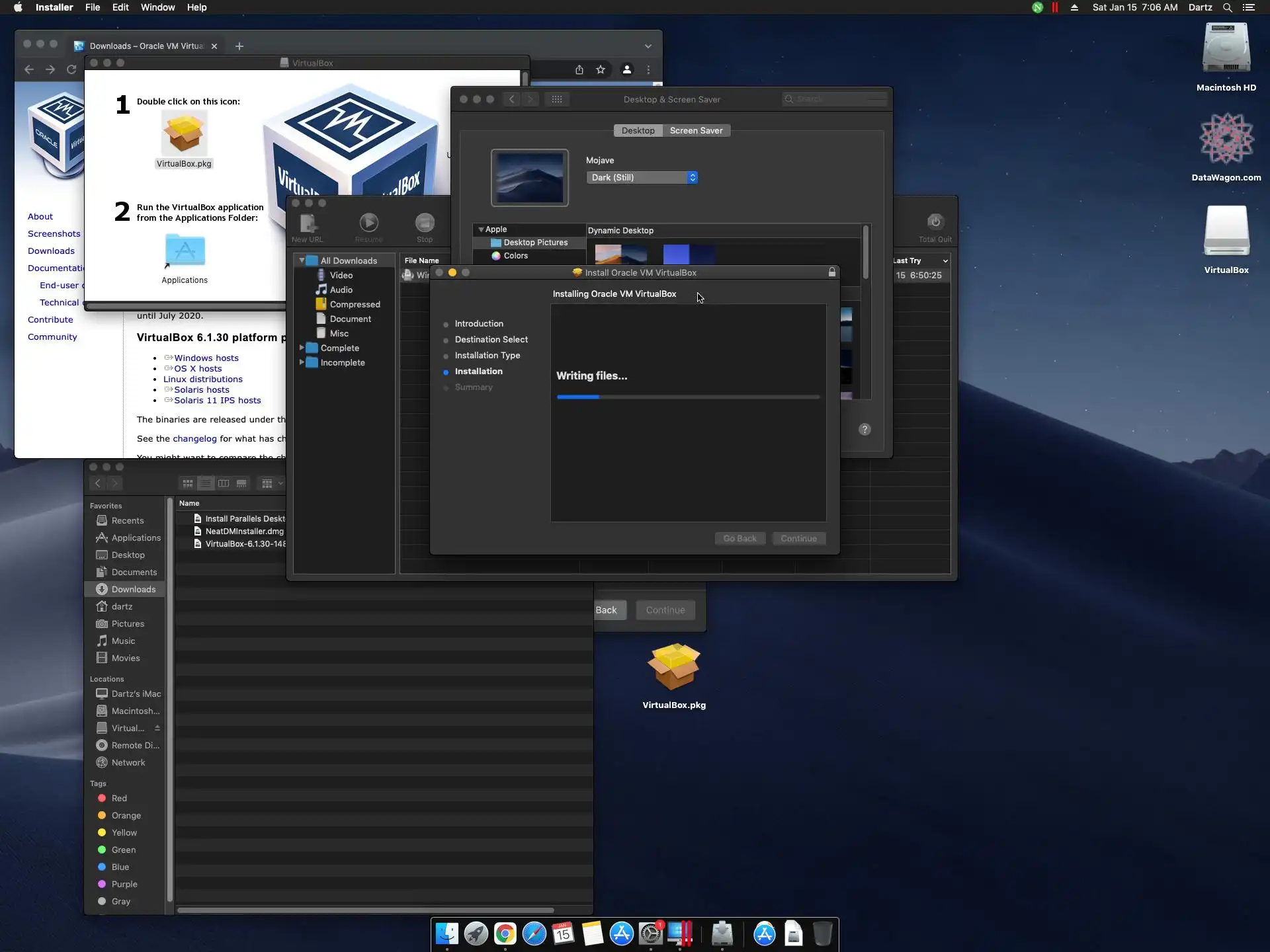Viewport: 1270px width, 952px height.
Task: Click the lock icon in installer title bar
Action: (831, 272)
